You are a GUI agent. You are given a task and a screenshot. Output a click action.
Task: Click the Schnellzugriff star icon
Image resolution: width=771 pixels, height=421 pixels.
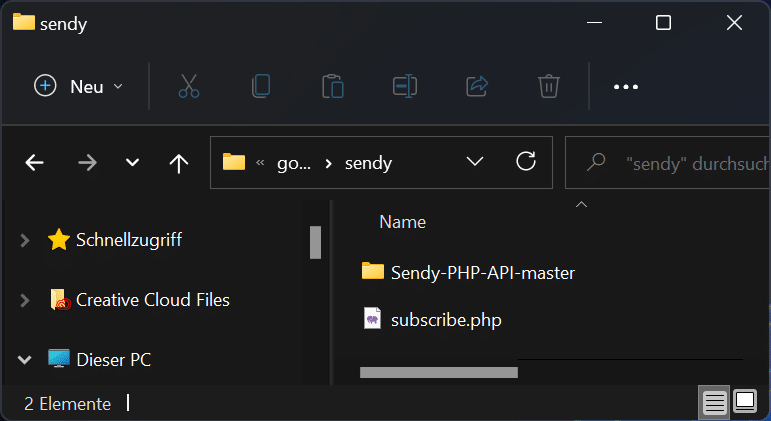tap(59, 240)
